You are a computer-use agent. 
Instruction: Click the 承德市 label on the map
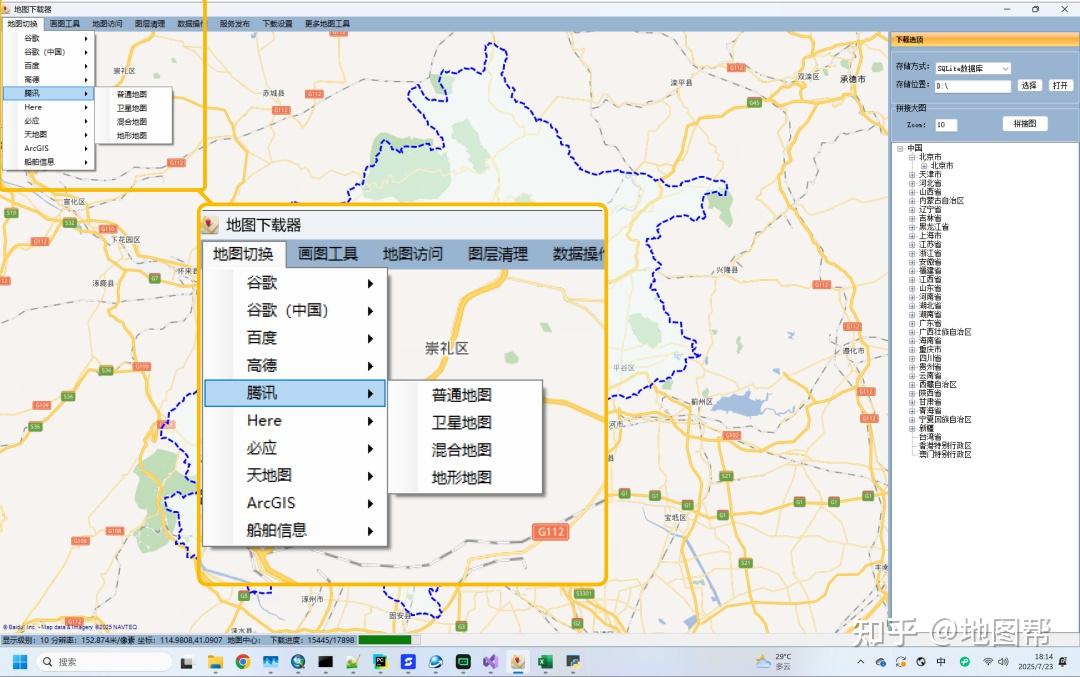pyautogui.click(x=853, y=79)
